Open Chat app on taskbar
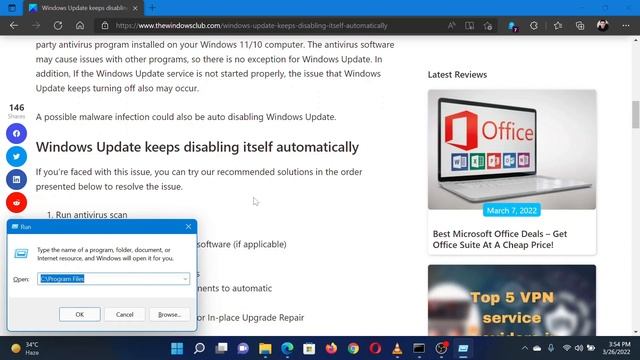The image size is (640, 360). pyautogui.click(x=243, y=349)
